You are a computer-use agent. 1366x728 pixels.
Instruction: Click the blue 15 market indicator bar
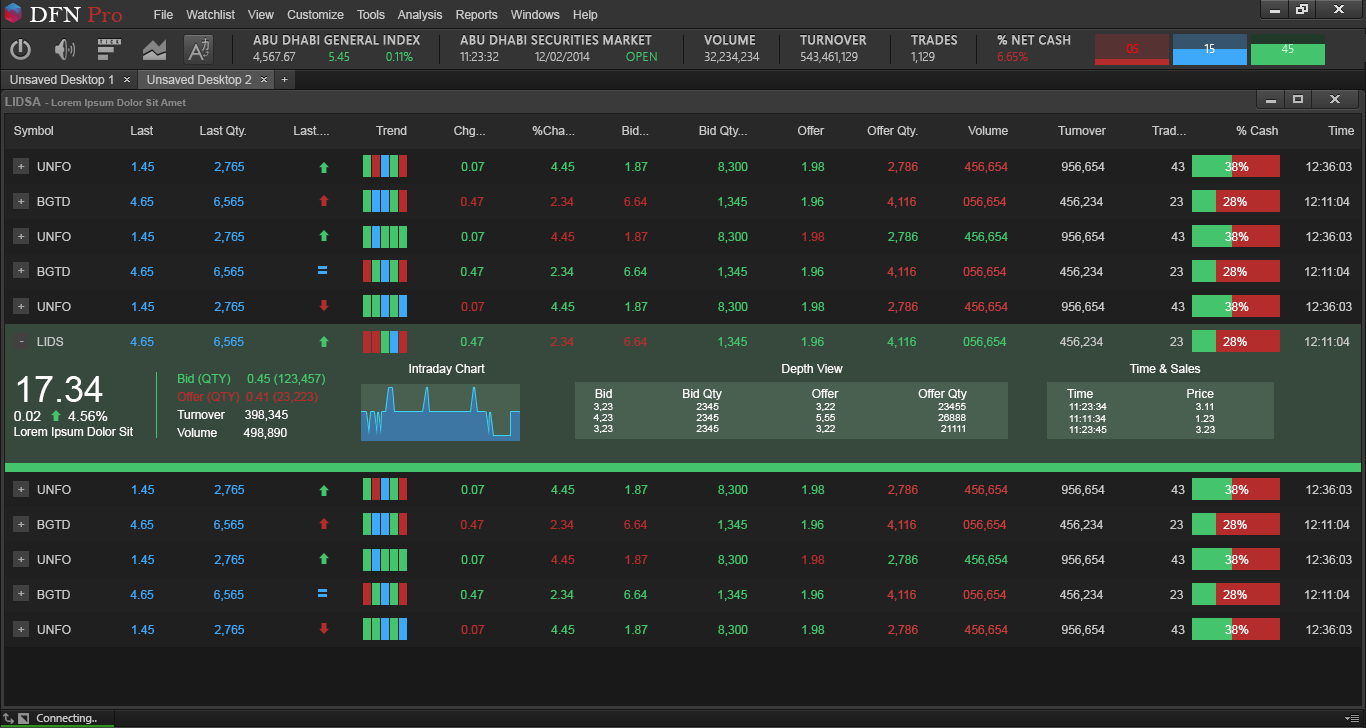pos(1209,50)
